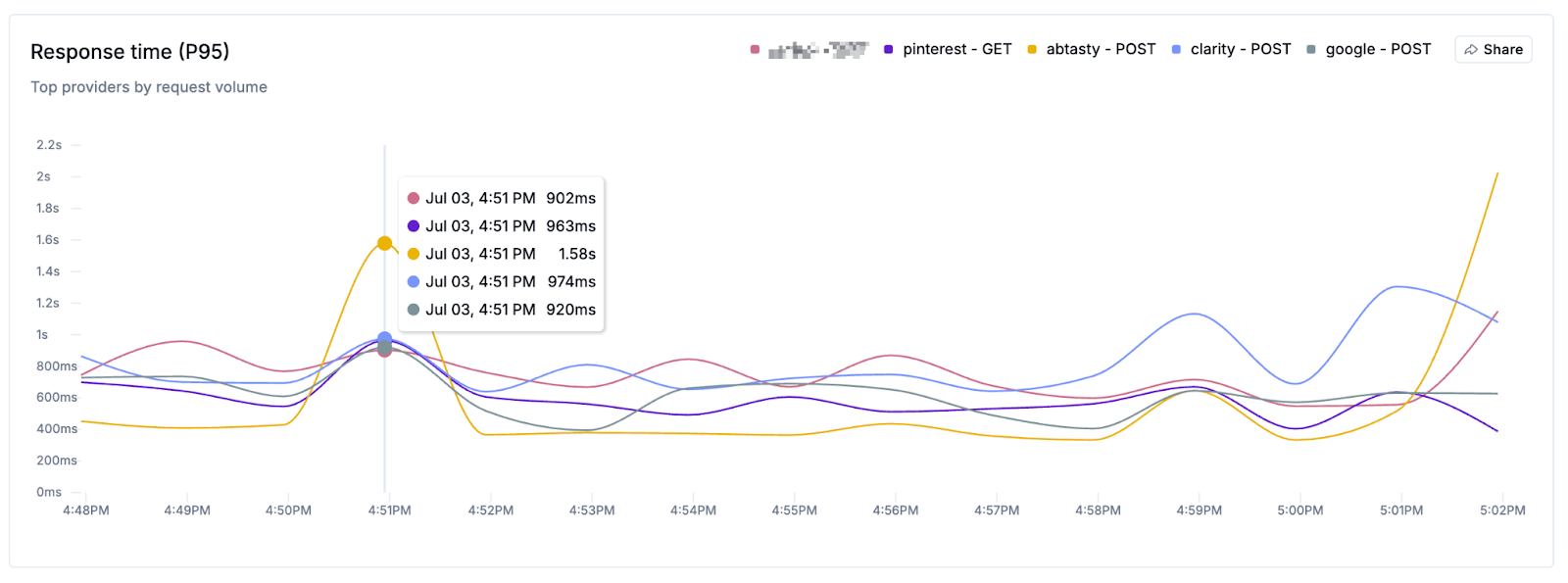Screen dimensions: 1568x583
Task: Click the pink legend swatch
Action: coord(755,50)
